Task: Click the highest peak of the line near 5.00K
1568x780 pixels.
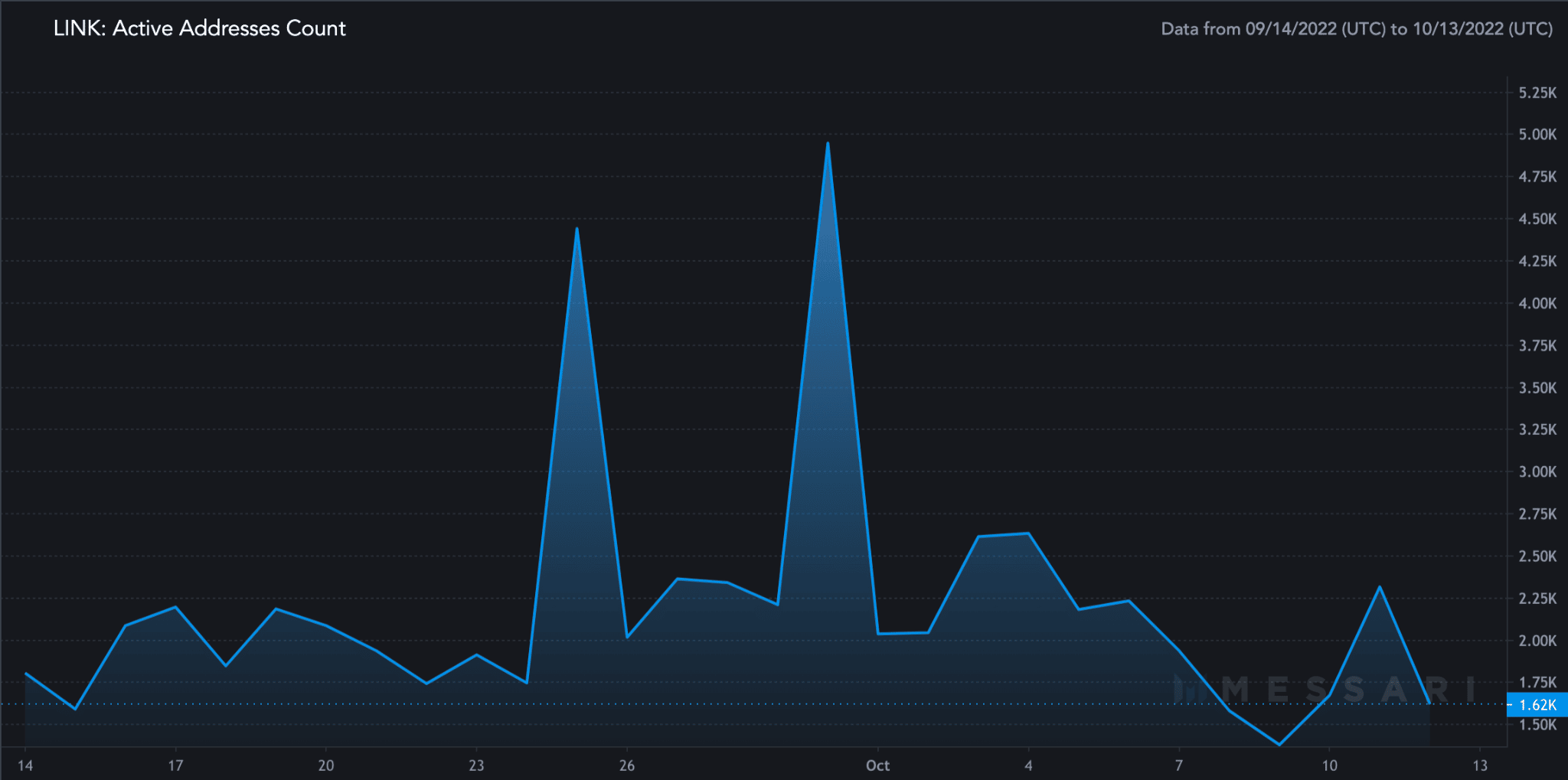Action: point(828,143)
